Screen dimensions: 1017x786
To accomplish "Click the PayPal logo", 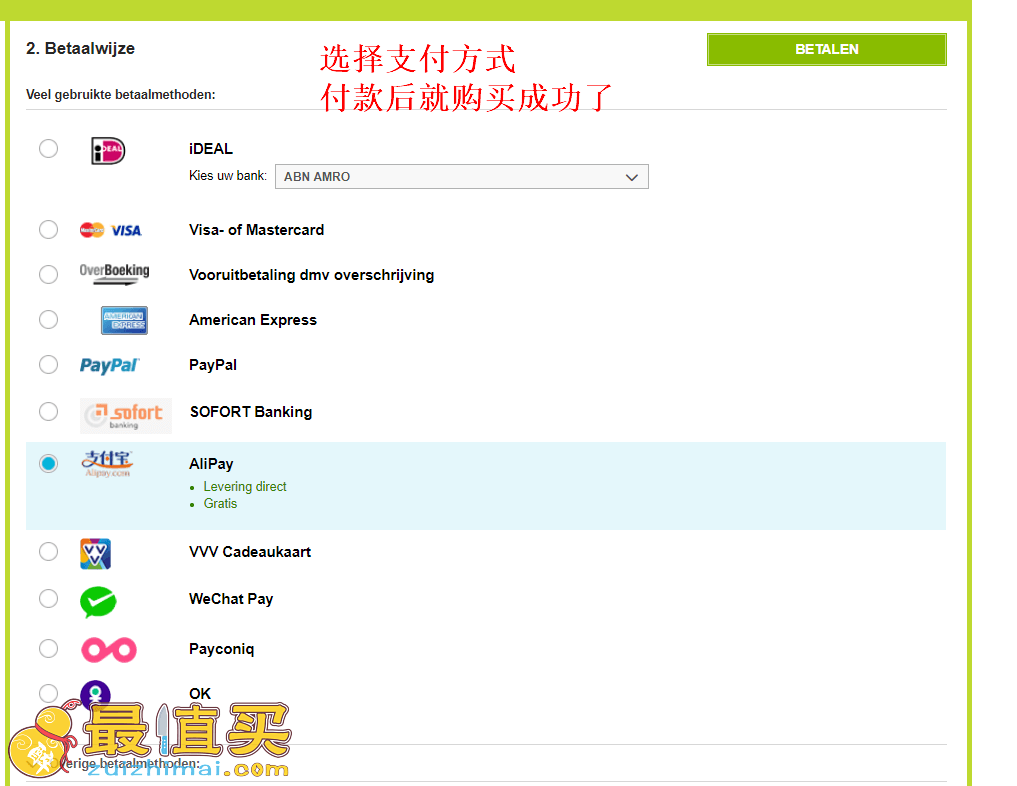I will click(109, 366).
